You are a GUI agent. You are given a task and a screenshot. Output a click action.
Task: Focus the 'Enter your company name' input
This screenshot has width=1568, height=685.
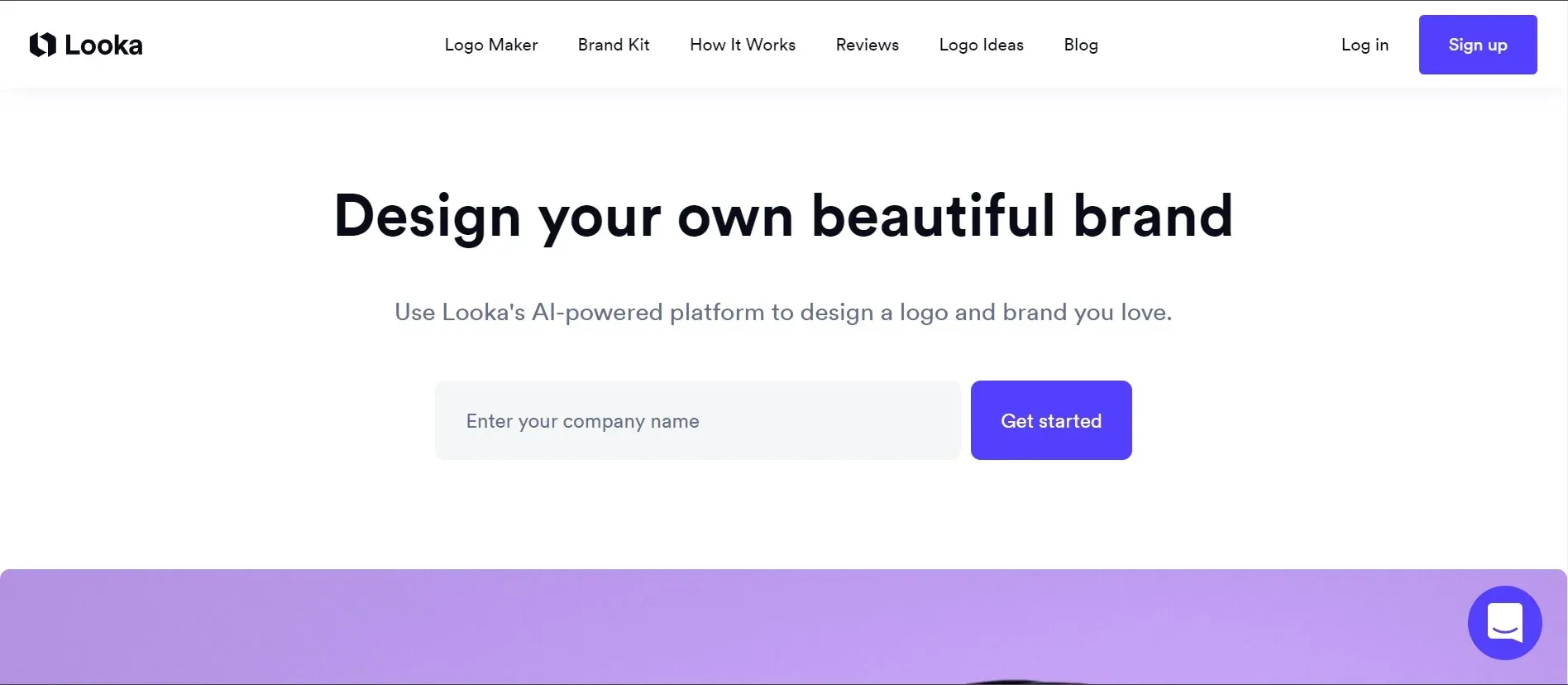coord(697,420)
